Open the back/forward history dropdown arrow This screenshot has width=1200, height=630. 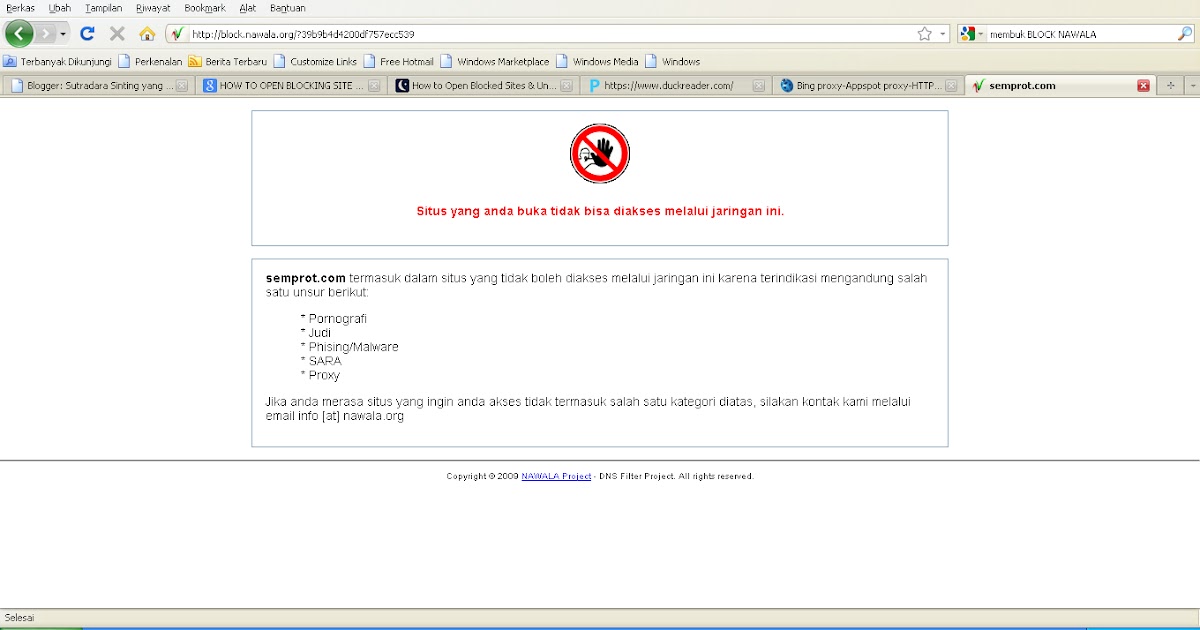(x=63, y=33)
